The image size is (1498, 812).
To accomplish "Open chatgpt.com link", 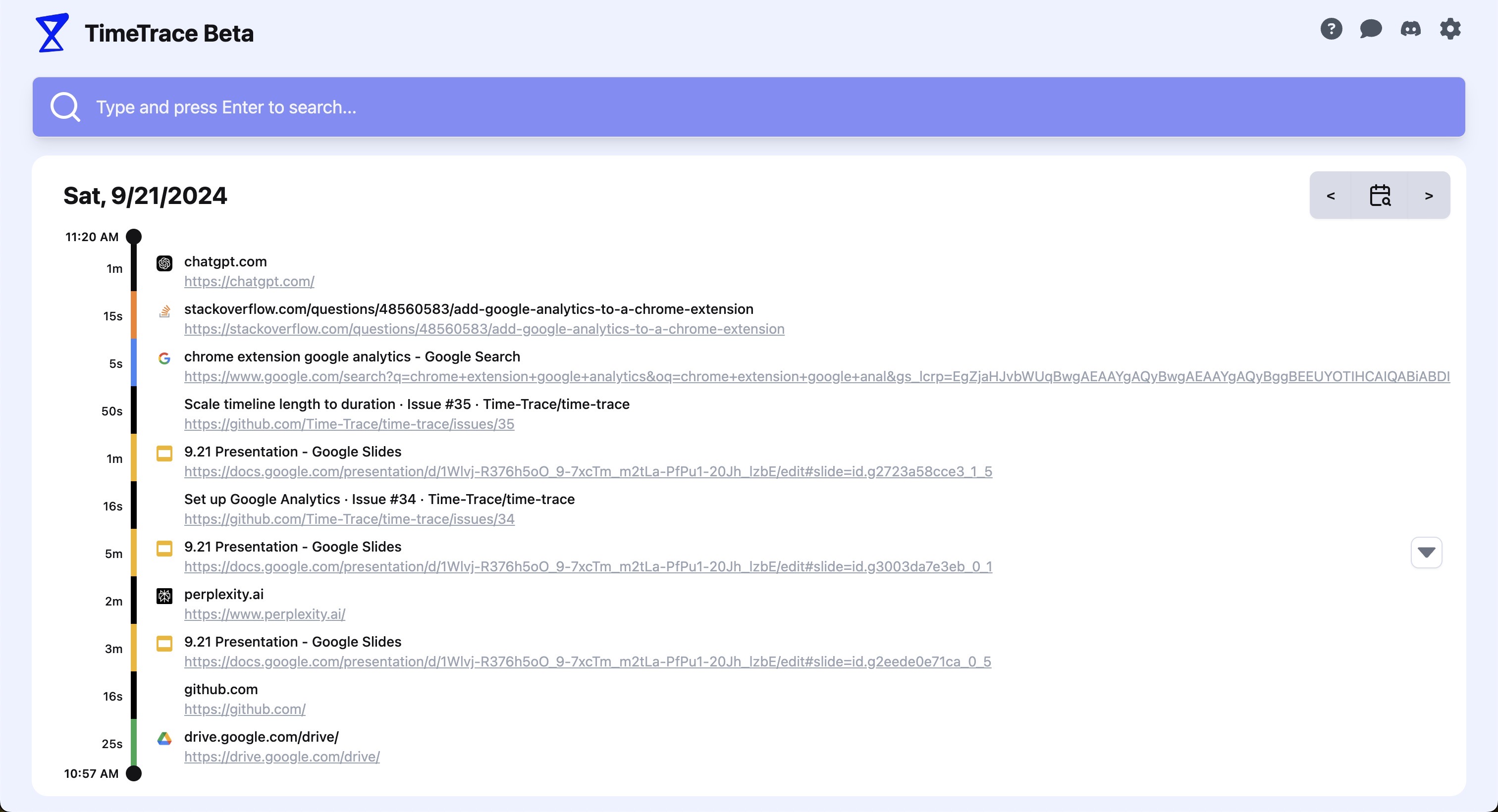I will coord(249,281).
